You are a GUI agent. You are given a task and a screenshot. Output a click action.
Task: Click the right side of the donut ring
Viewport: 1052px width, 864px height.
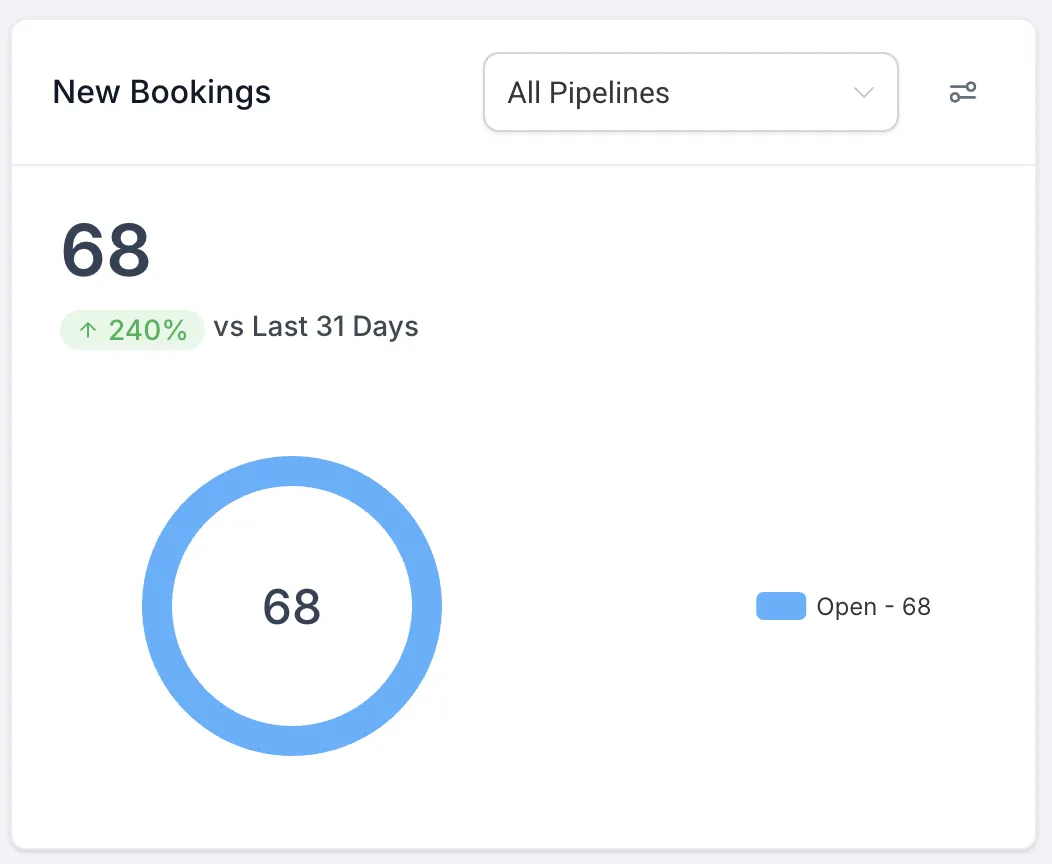[427, 606]
